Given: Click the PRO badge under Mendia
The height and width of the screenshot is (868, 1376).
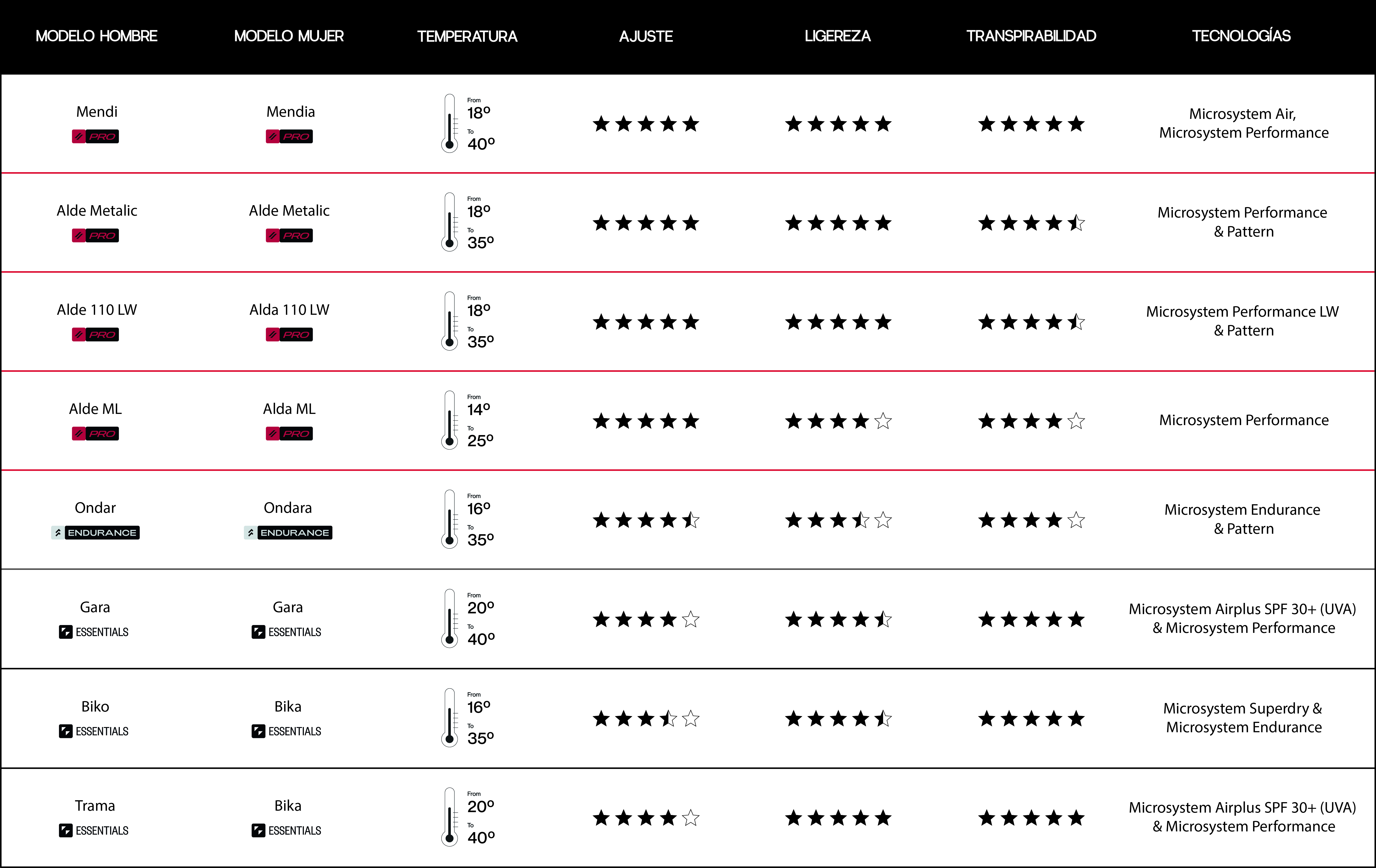Looking at the screenshot, I should click(x=289, y=136).
